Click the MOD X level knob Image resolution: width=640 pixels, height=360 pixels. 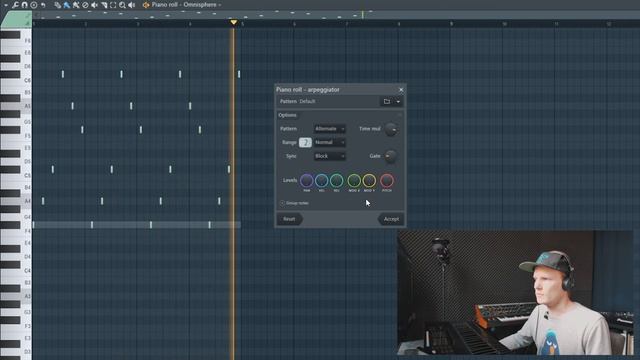(354, 180)
